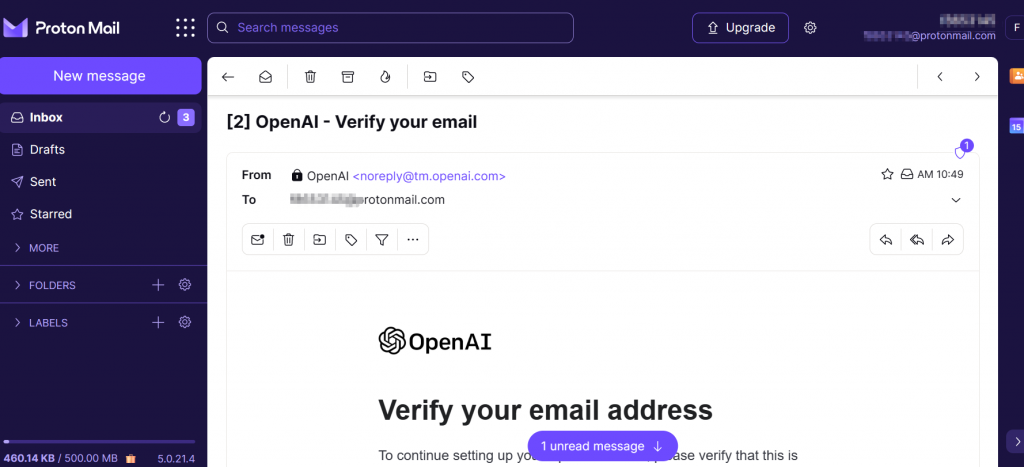Open the Proton apps grid icon
Screen dimensions: 1024x467
[185, 28]
